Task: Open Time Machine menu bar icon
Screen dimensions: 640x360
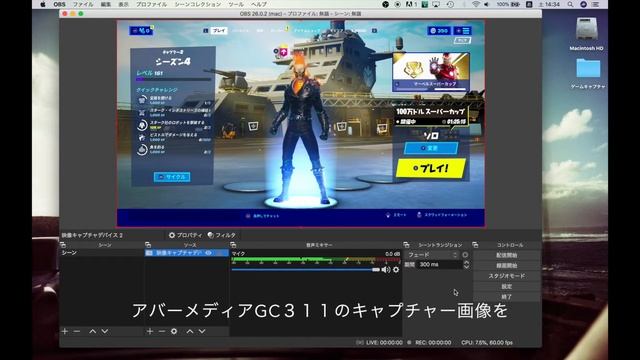Action: coord(450,4)
